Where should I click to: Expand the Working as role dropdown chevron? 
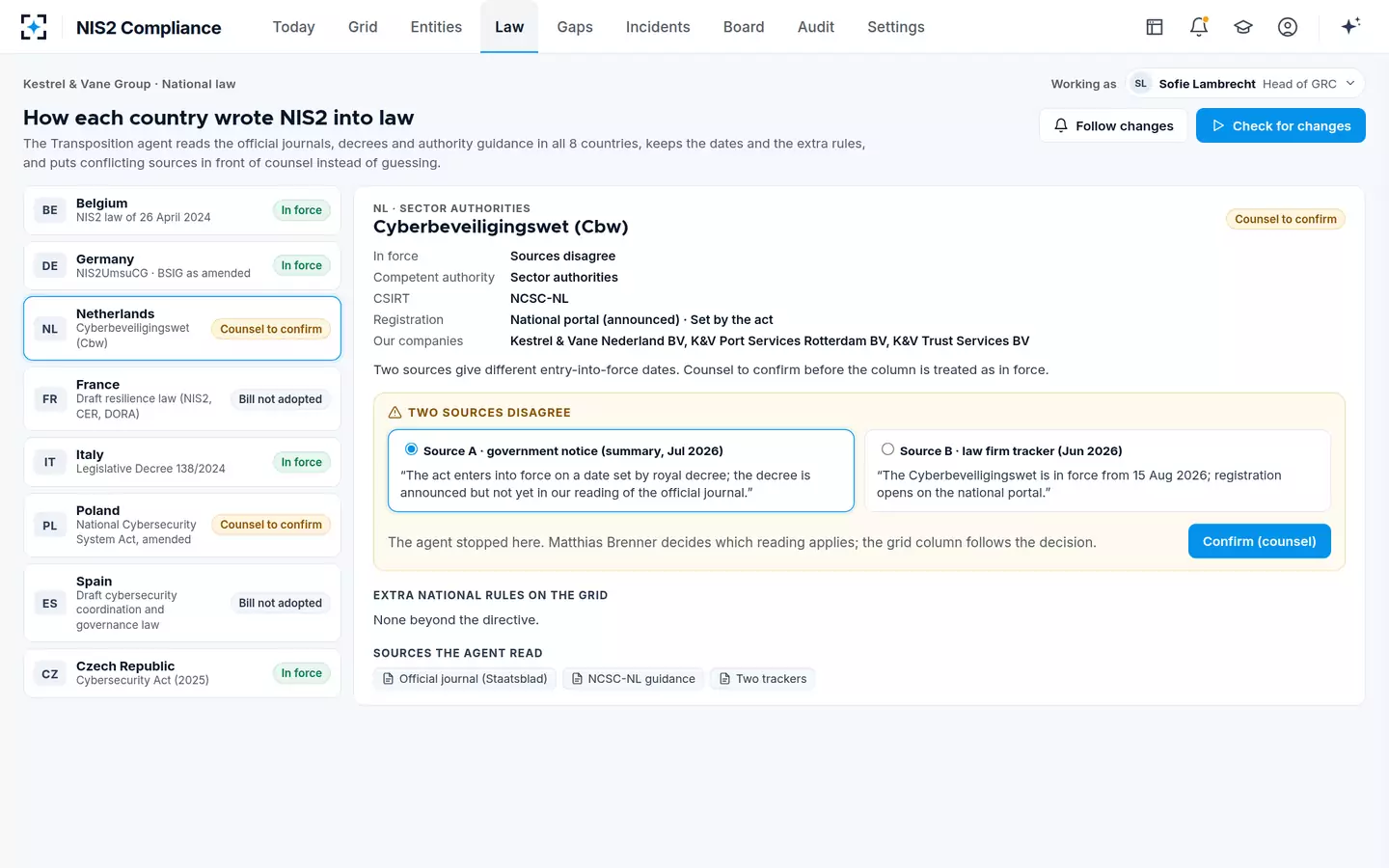pos(1350,84)
